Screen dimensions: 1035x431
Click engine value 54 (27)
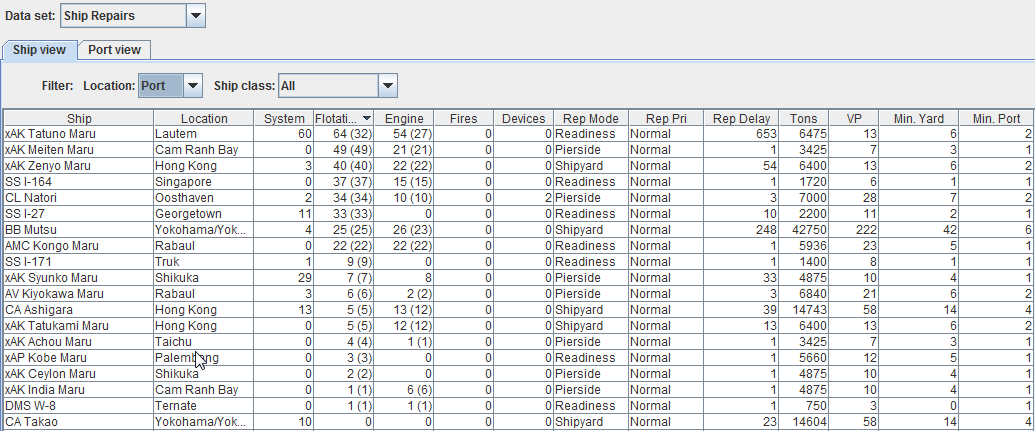point(411,134)
